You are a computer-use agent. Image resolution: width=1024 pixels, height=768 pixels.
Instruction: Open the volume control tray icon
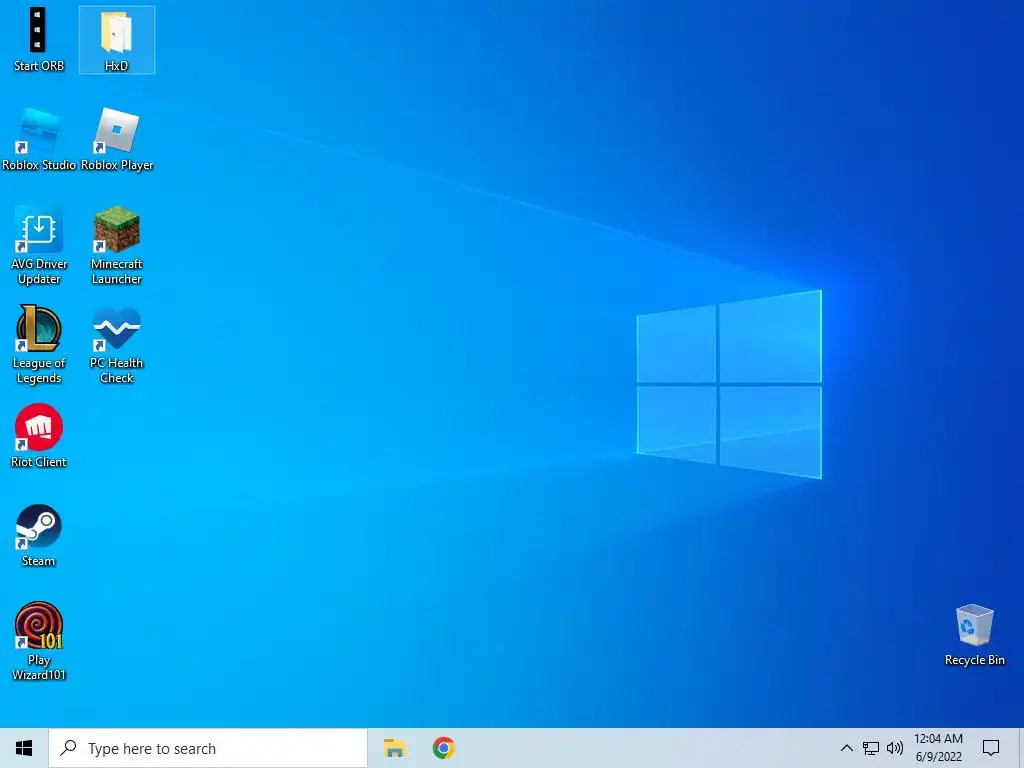(x=895, y=748)
